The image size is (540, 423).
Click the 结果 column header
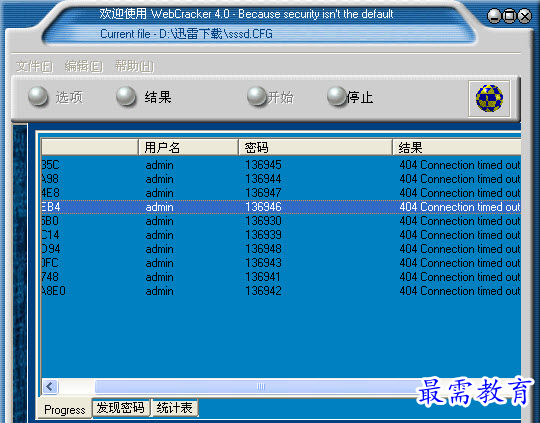pyautogui.click(x=457, y=147)
